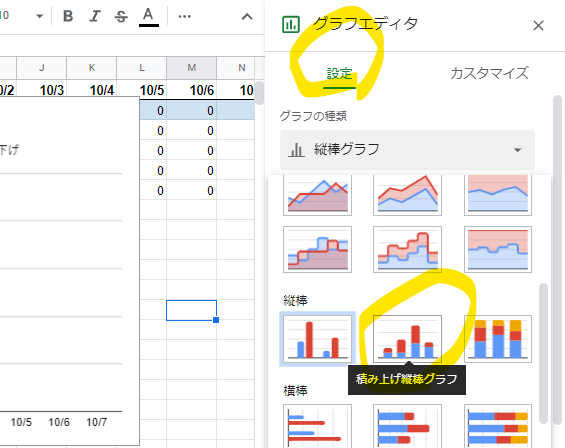Click the グラフの種類 label

coord(313,116)
